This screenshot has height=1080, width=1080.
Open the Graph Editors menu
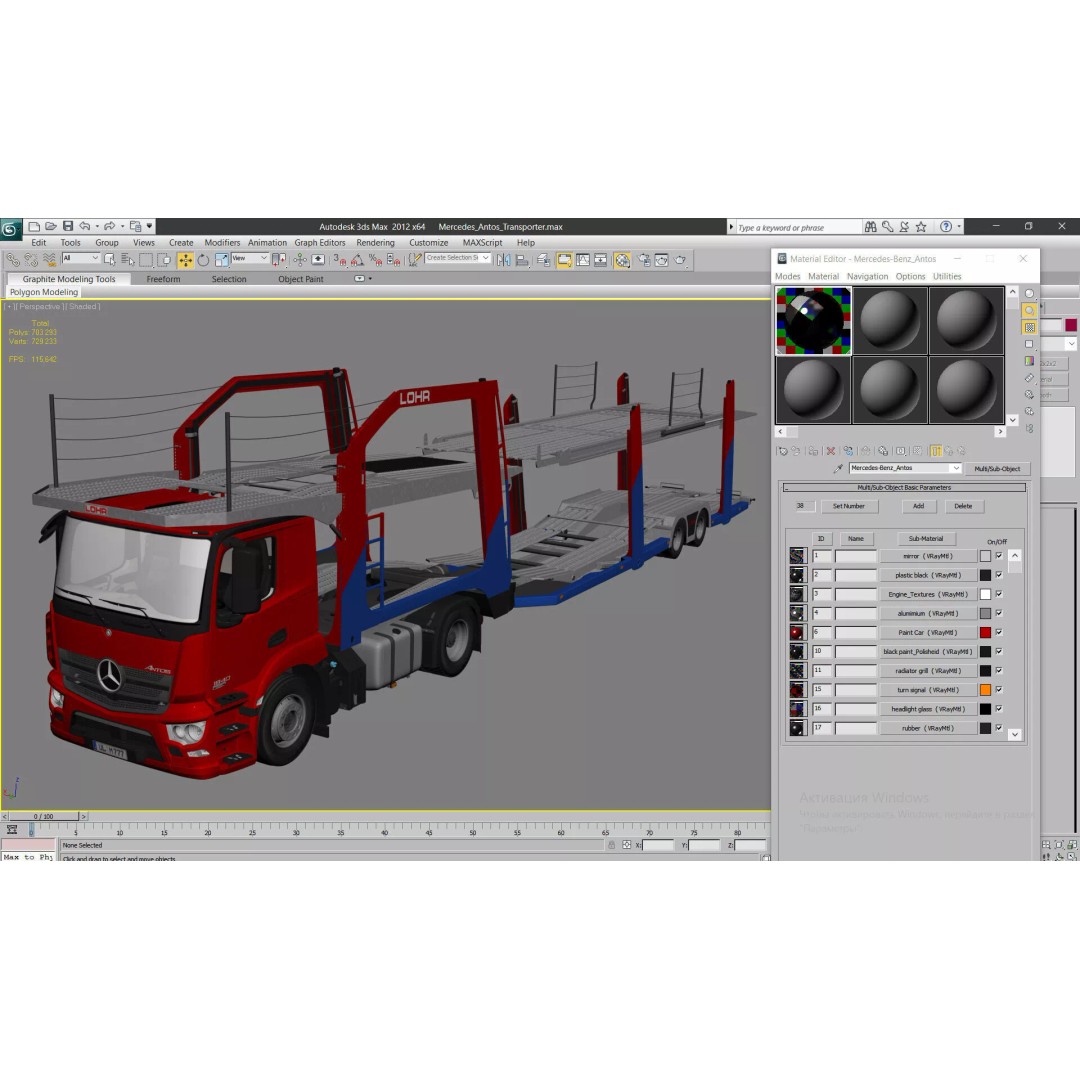pyautogui.click(x=320, y=242)
